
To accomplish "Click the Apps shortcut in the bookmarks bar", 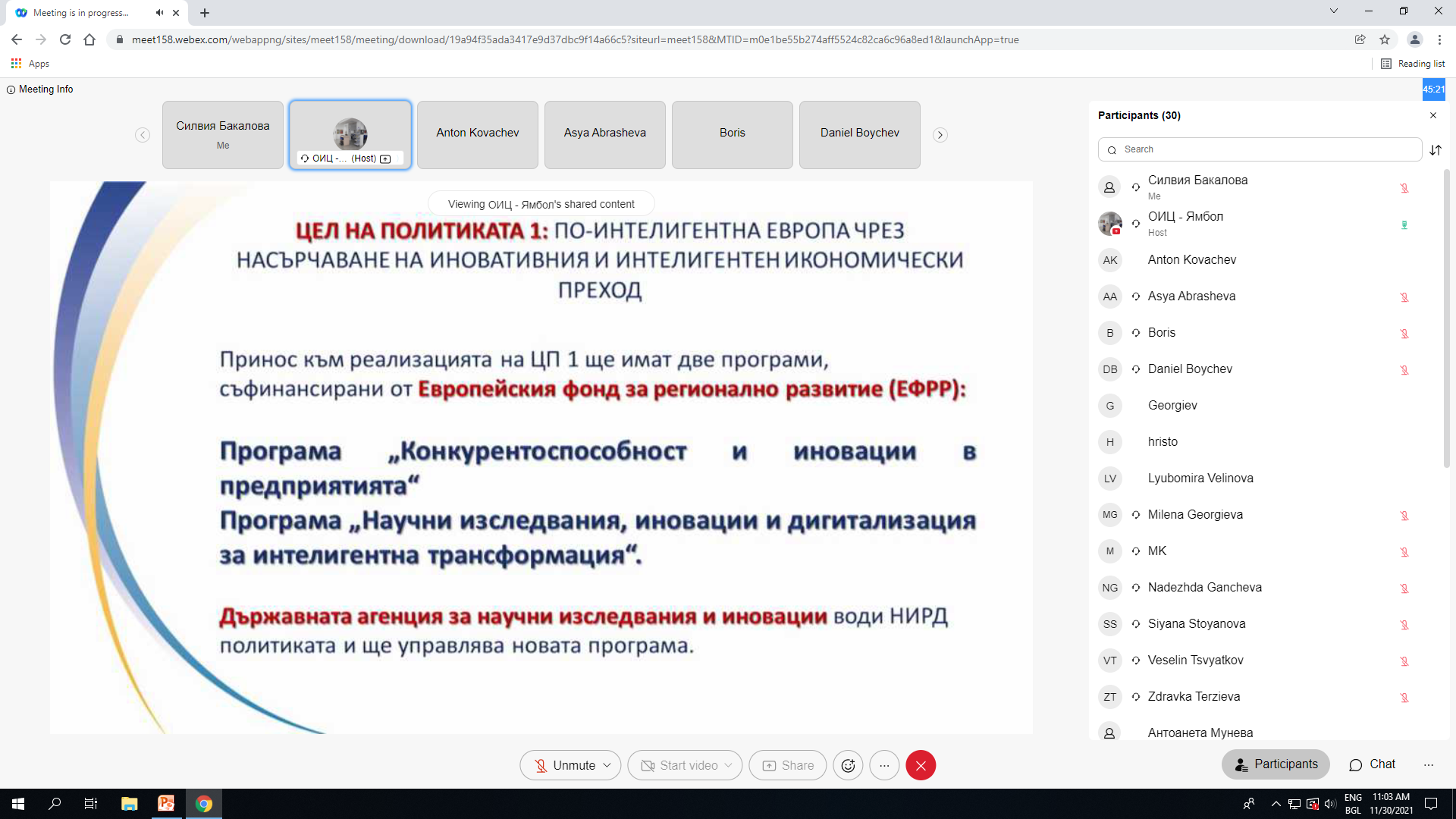I will tap(30, 64).
